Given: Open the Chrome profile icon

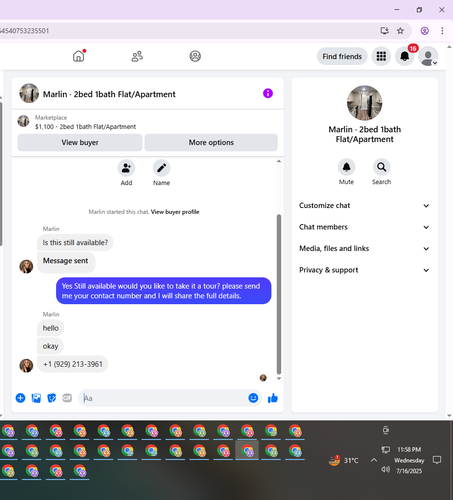Looking at the screenshot, I should pyautogui.click(x=425, y=31).
